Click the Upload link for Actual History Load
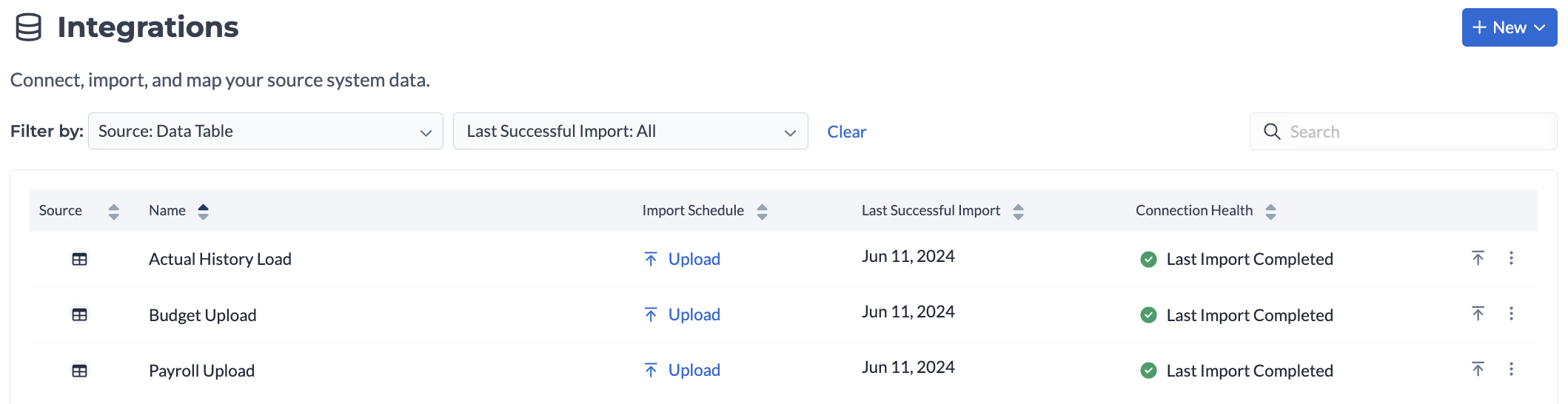1568x404 pixels. pos(694,259)
